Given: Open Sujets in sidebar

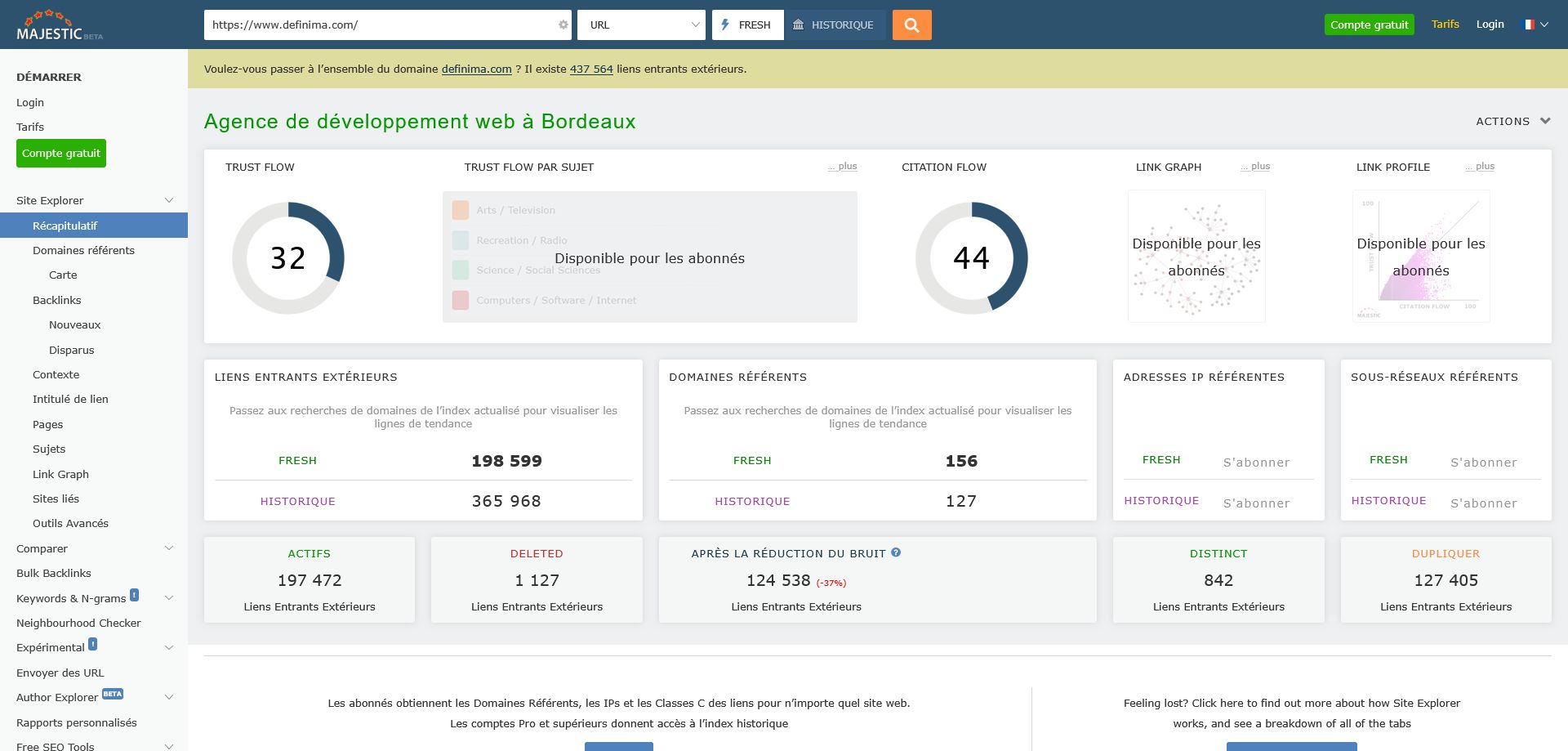Looking at the screenshot, I should tap(49, 449).
